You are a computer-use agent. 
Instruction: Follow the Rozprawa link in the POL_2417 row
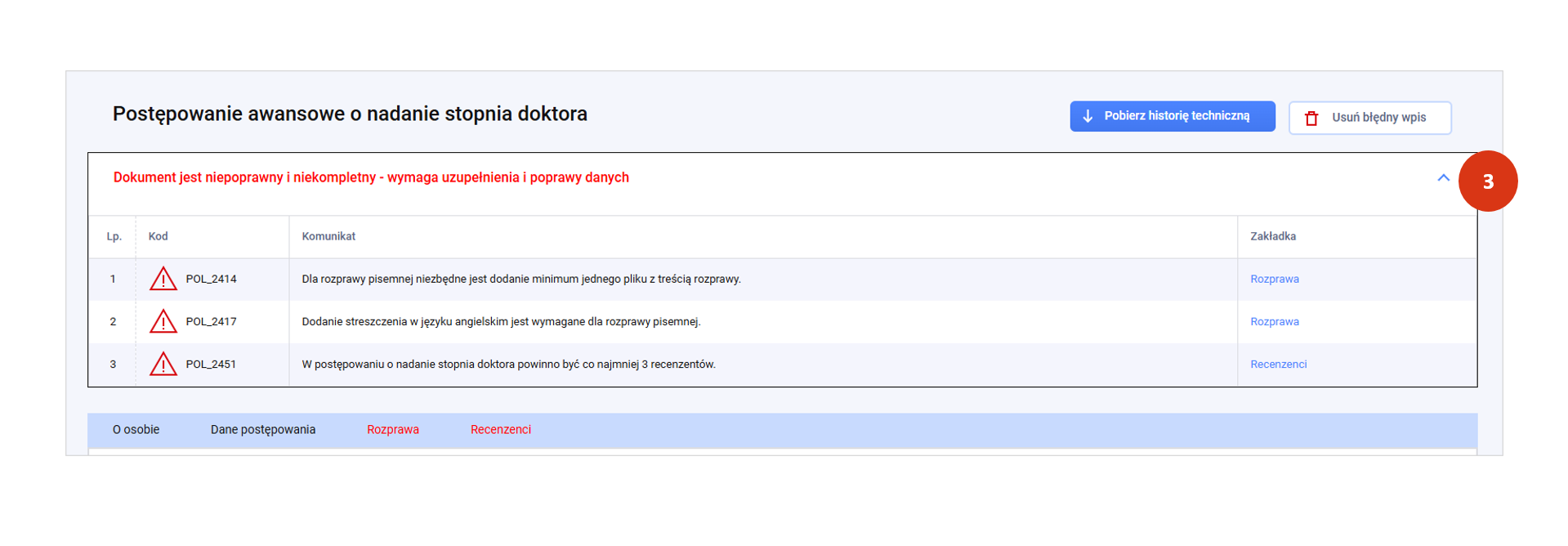click(1274, 322)
